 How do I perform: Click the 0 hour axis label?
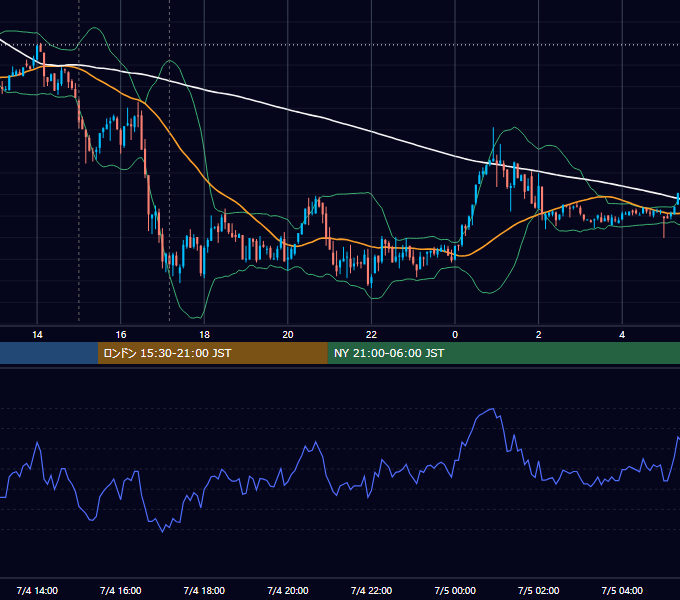click(455, 335)
